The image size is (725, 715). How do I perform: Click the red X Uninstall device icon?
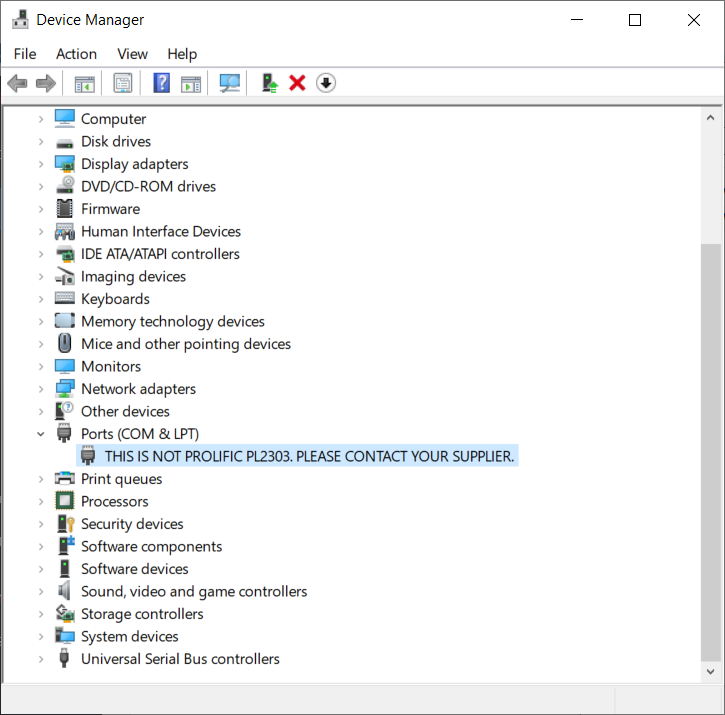click(x=297, y=83)
